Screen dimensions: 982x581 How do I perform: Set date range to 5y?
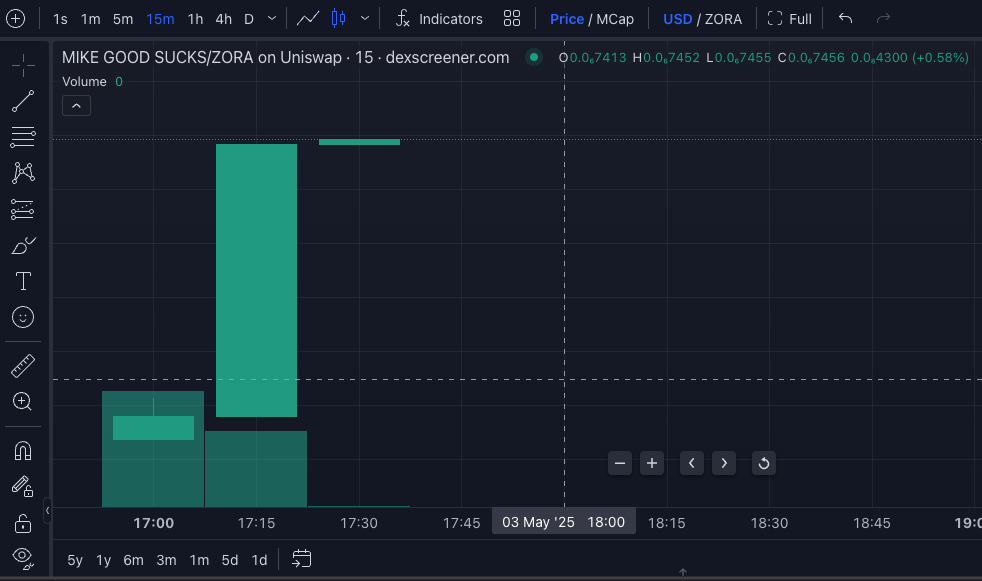(x=75, y=560)
